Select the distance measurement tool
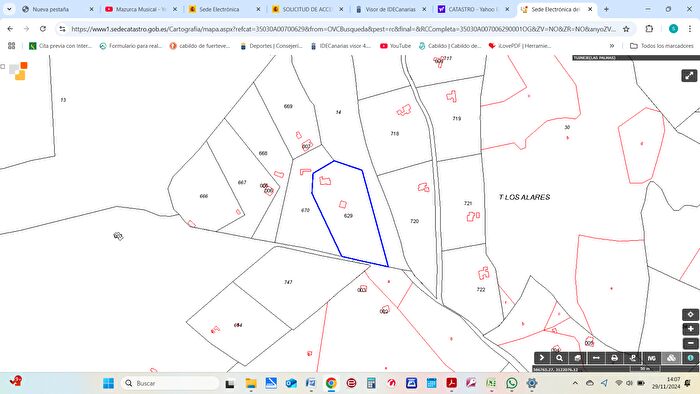The width and height of the screenshot is (700, 394). 596,358
